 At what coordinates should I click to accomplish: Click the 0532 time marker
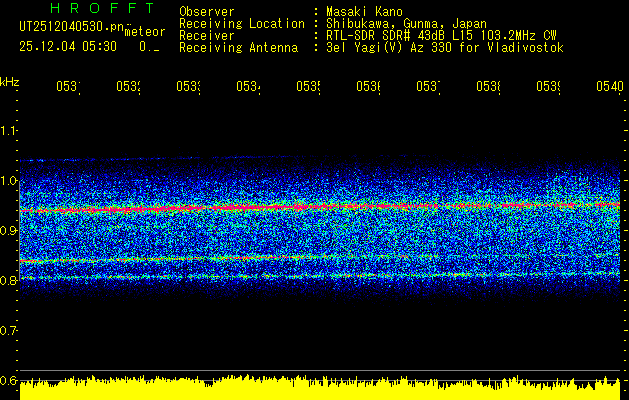[128, 86]
